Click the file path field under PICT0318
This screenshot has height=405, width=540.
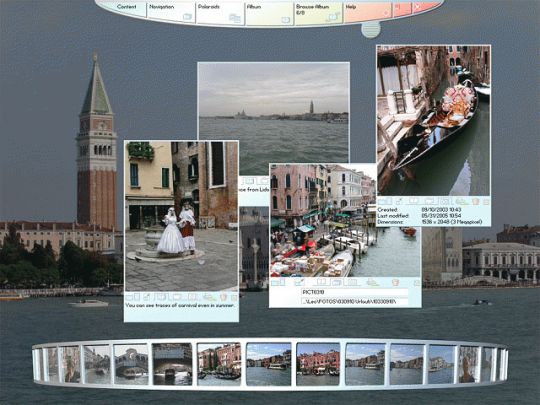tap(354, 301)
